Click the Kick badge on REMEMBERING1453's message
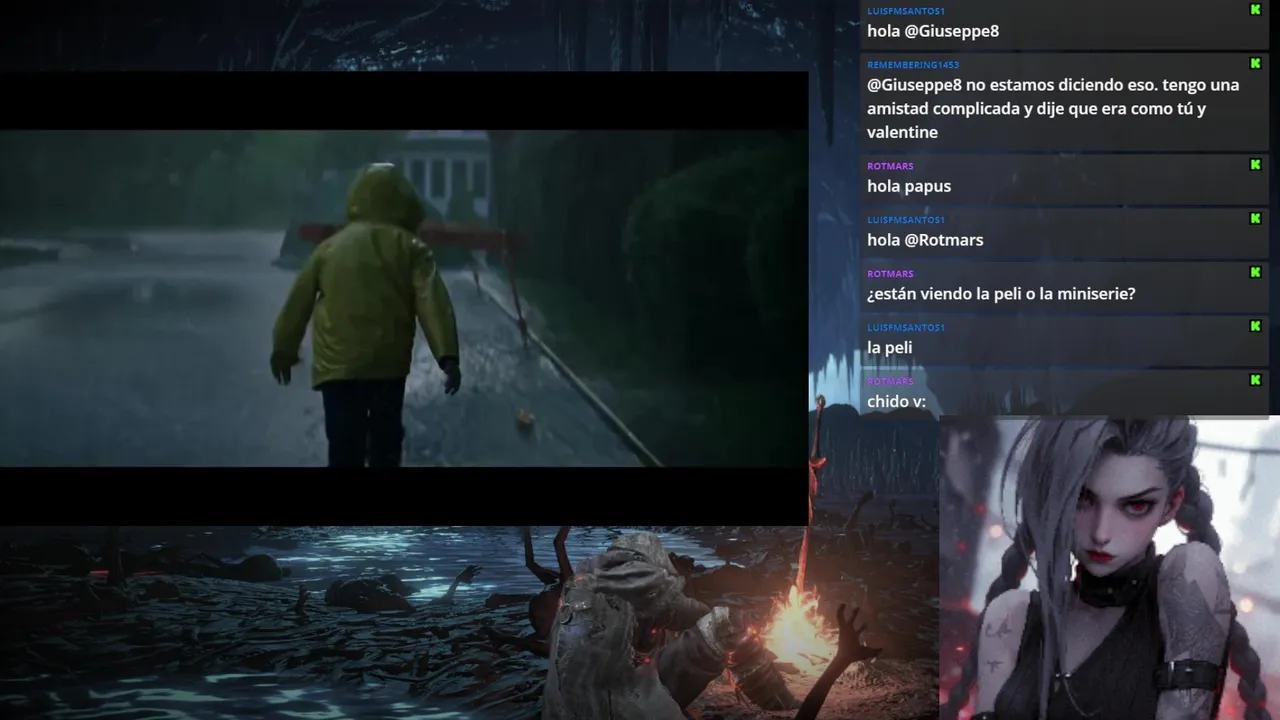Viewport: 1280px width, 720px height. pyautogui.click(x=1255, y=63)
